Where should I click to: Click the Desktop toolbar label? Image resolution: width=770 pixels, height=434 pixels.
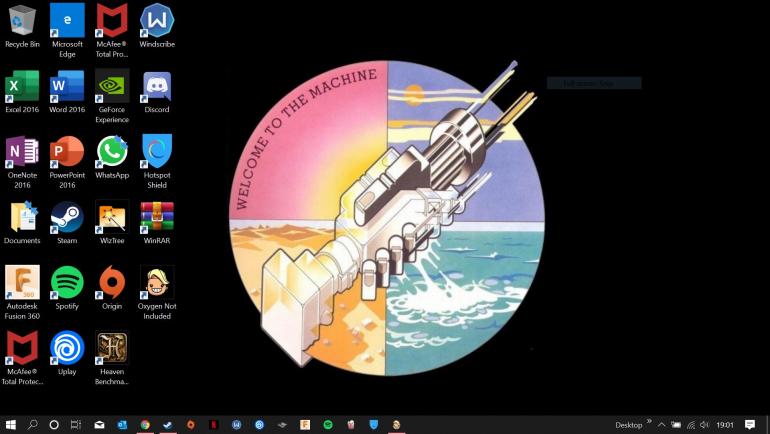pyautogui.click(x=629, y=425)
